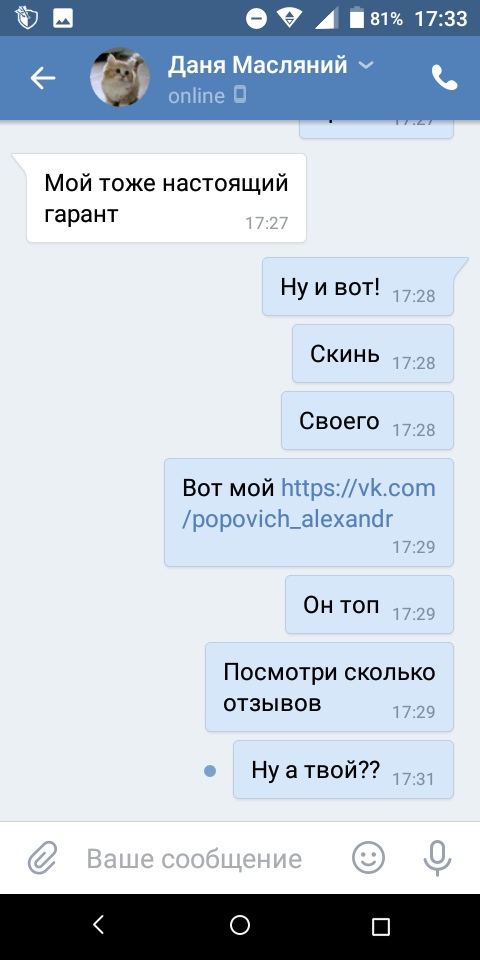480x960 pixels.
Task: Tap the Android recent apps square button
Action: 381,926
